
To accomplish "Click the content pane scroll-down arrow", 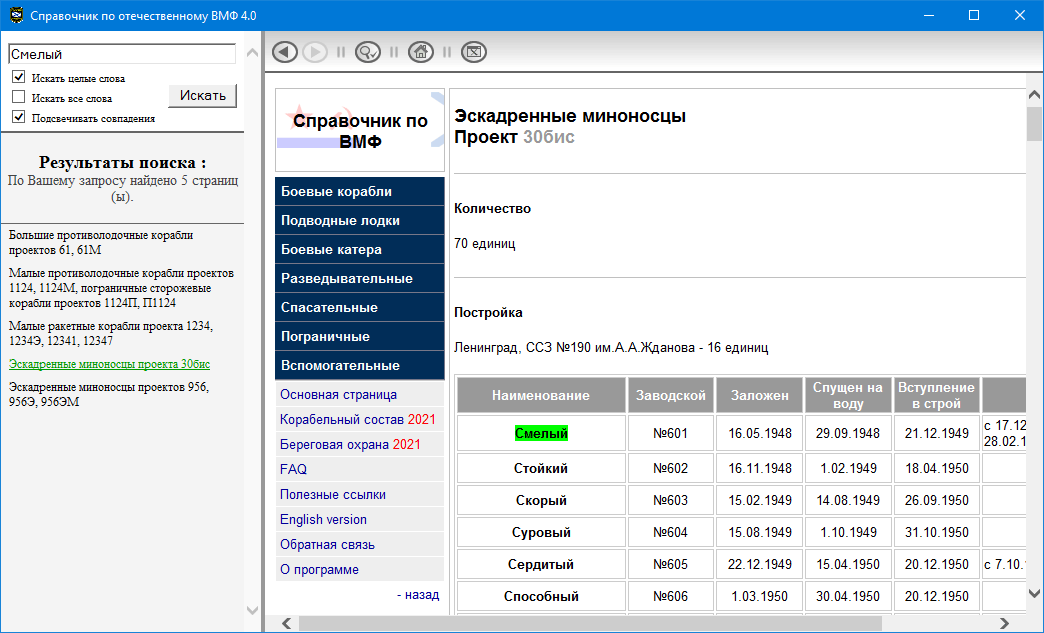I will coord(1034,593).
